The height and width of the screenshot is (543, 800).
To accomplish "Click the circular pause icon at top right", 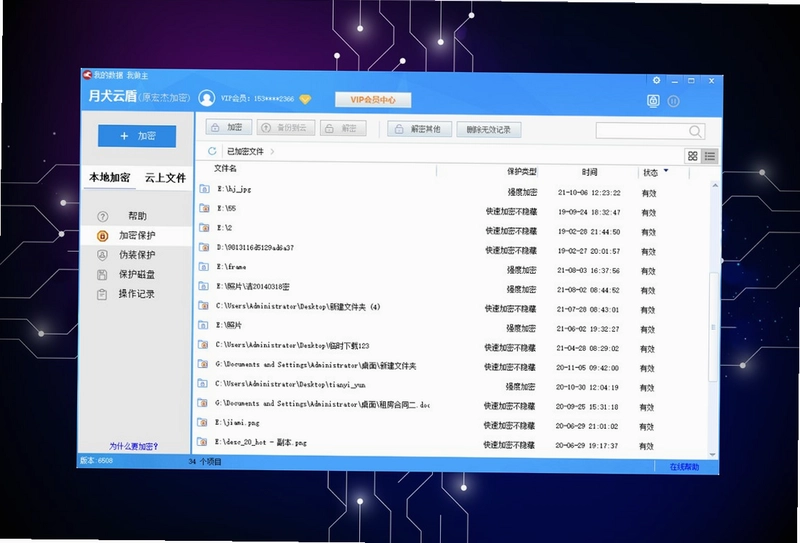I will tap(673, 101).
